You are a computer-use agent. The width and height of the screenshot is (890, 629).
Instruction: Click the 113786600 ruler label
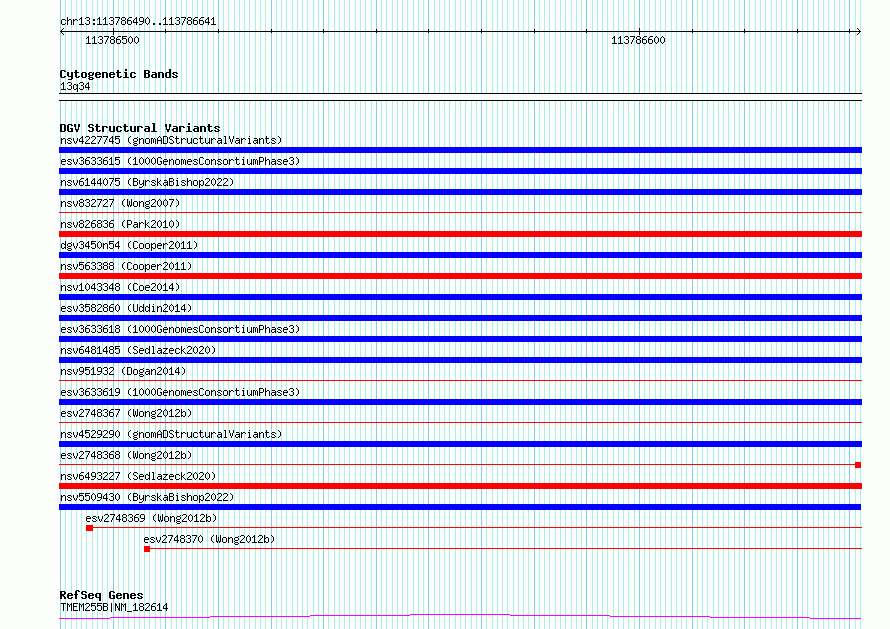click(638, 40)
